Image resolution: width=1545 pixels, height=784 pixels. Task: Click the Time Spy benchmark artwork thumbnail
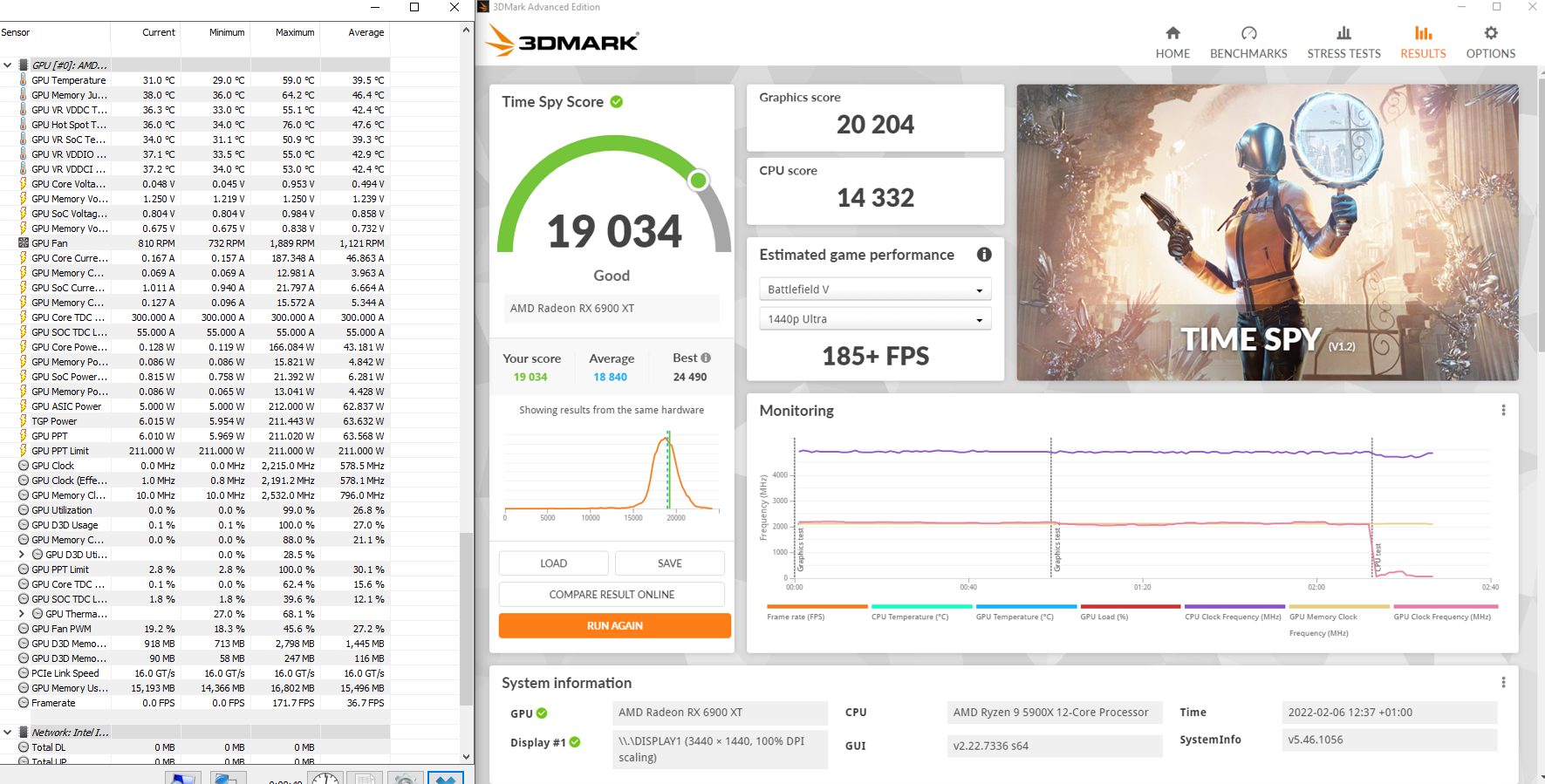coord(1267,232)
